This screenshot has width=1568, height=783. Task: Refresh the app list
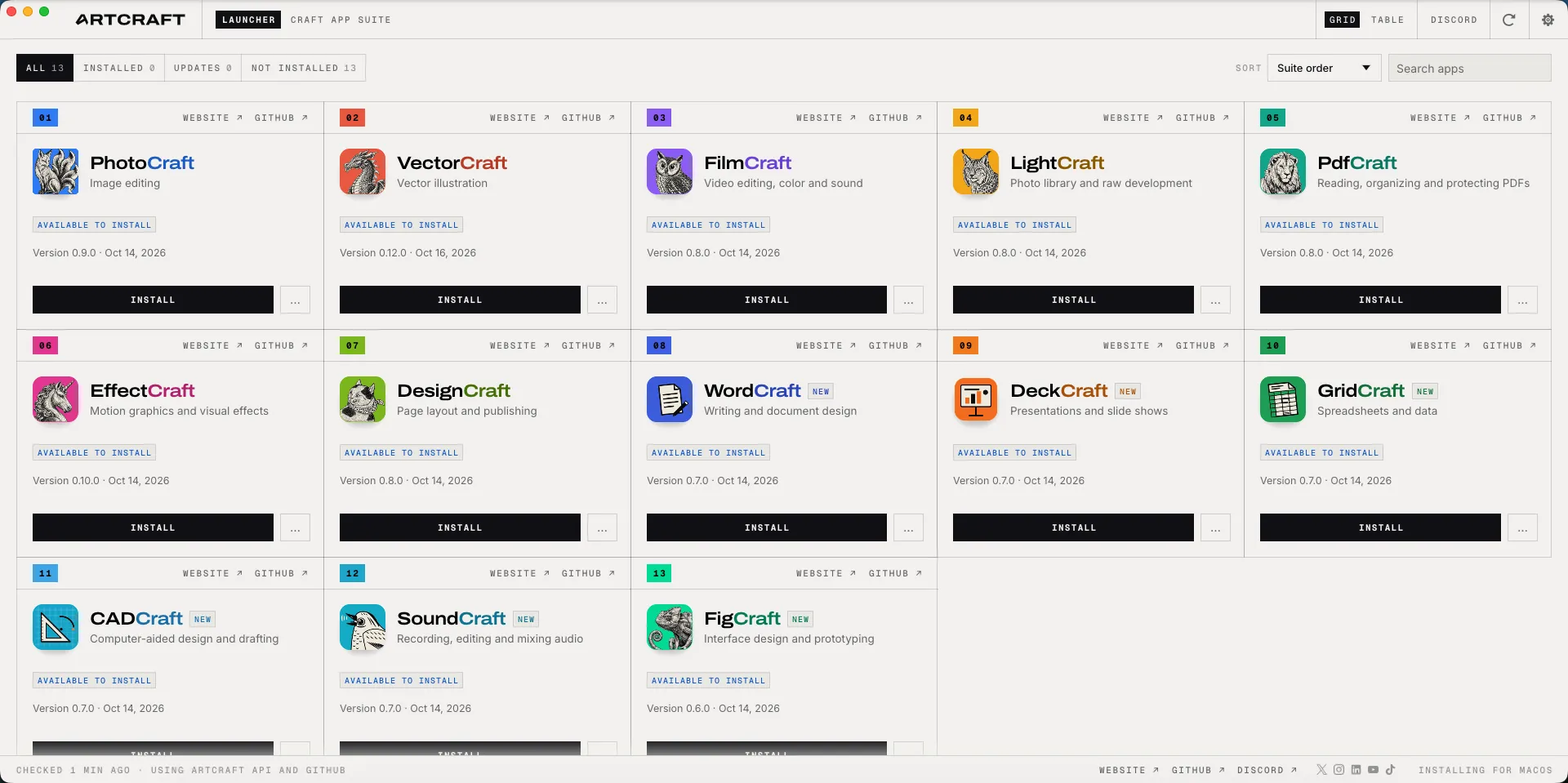click(x=1509, y=20)
